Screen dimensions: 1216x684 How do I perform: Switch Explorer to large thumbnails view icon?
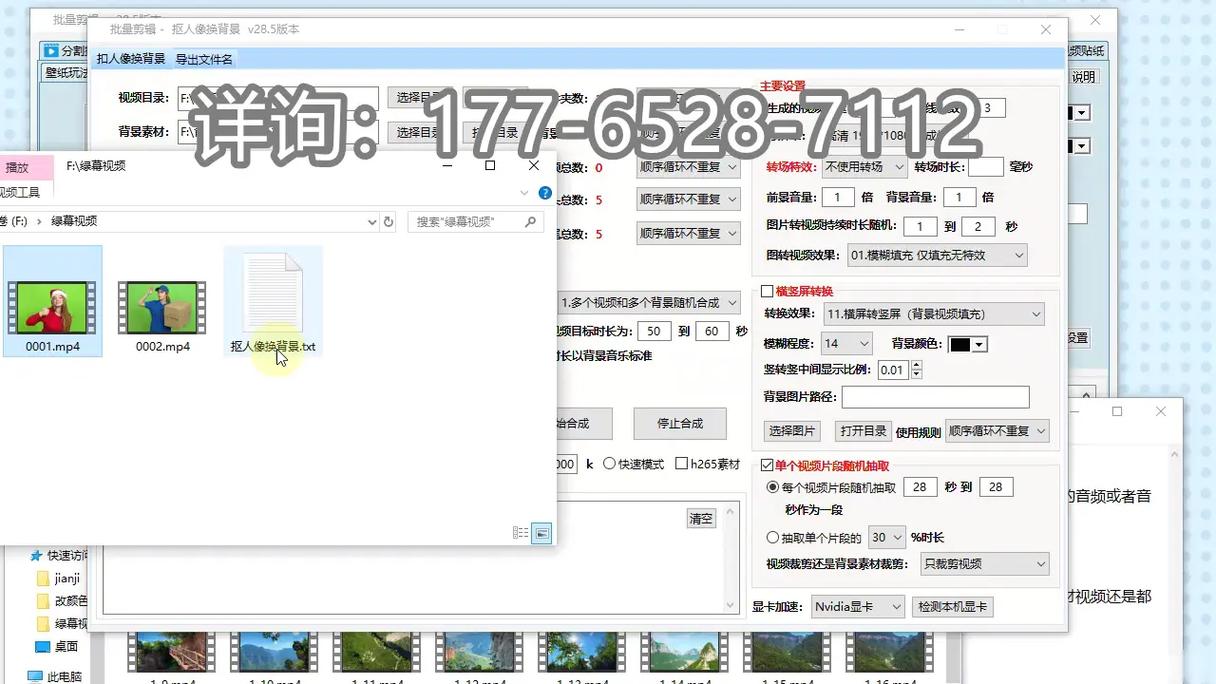pyautogui.click(x=541, y=533)
